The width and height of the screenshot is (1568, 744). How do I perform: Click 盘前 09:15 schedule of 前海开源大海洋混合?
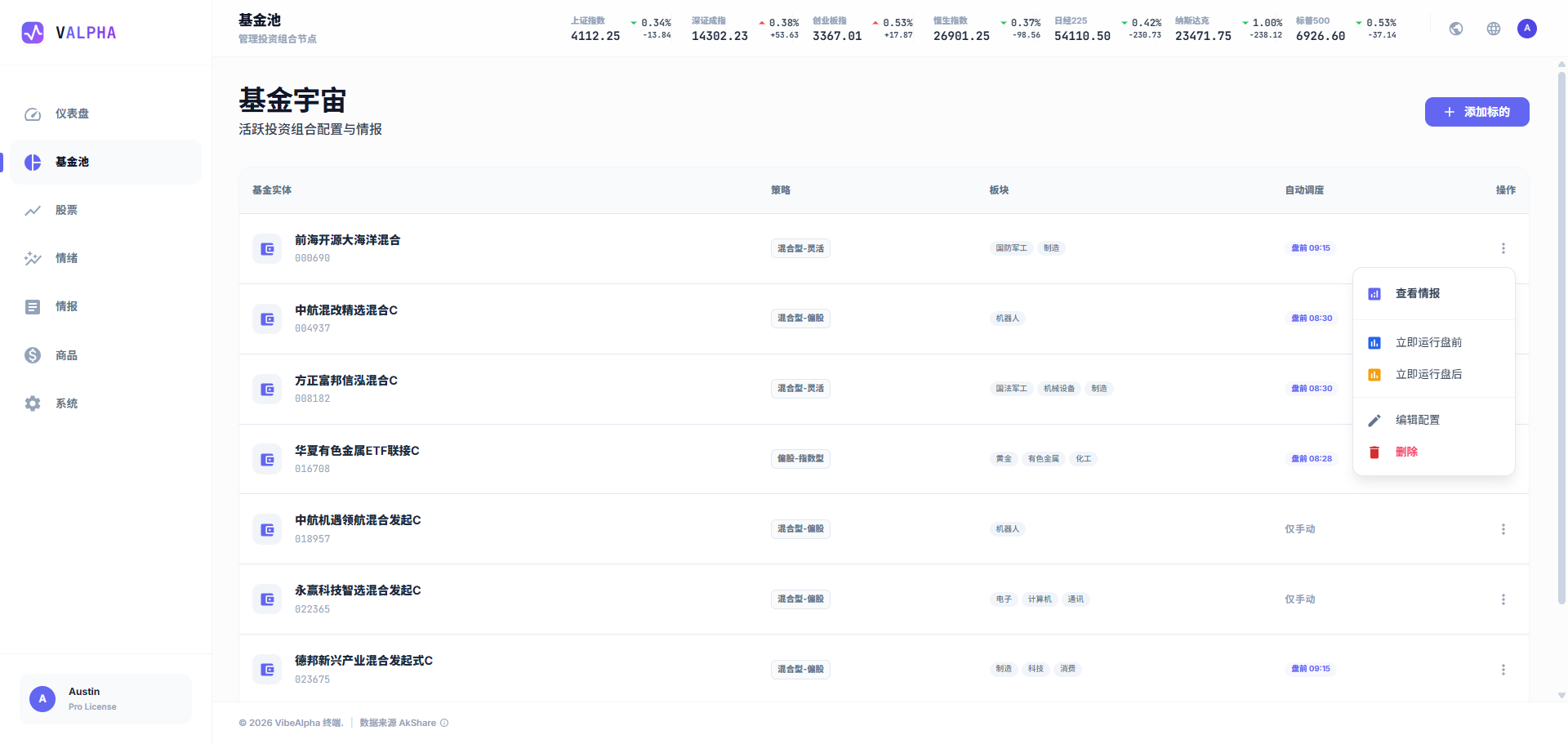(x=1311, y=248)
